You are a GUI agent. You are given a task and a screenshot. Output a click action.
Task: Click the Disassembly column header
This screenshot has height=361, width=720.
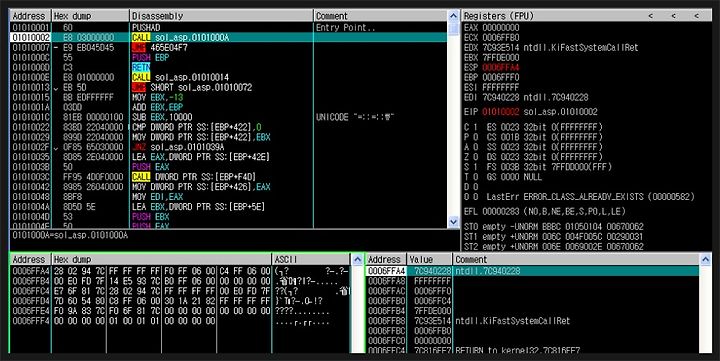click(x=221, y=16)
